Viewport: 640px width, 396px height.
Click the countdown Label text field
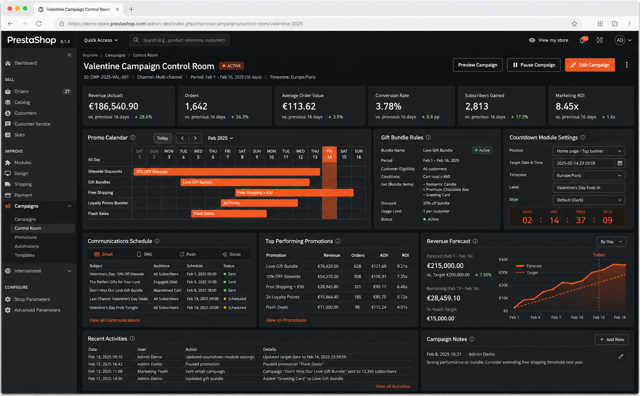point(589,188)
